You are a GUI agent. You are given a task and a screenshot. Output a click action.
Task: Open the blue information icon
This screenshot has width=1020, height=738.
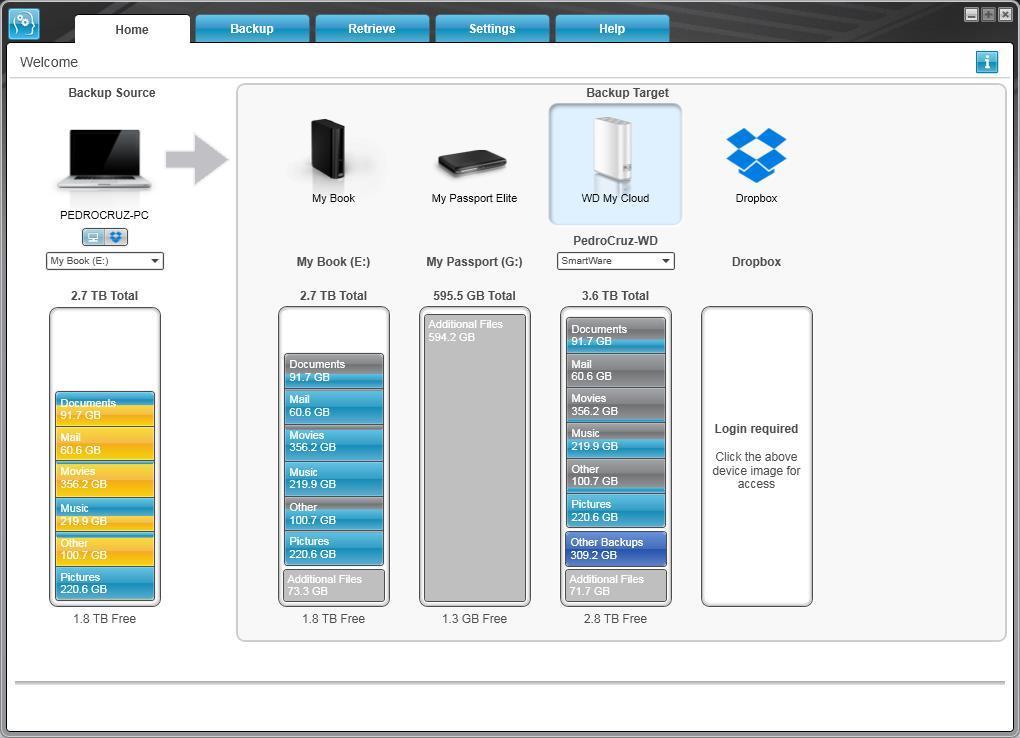click(x=986, y=62)
